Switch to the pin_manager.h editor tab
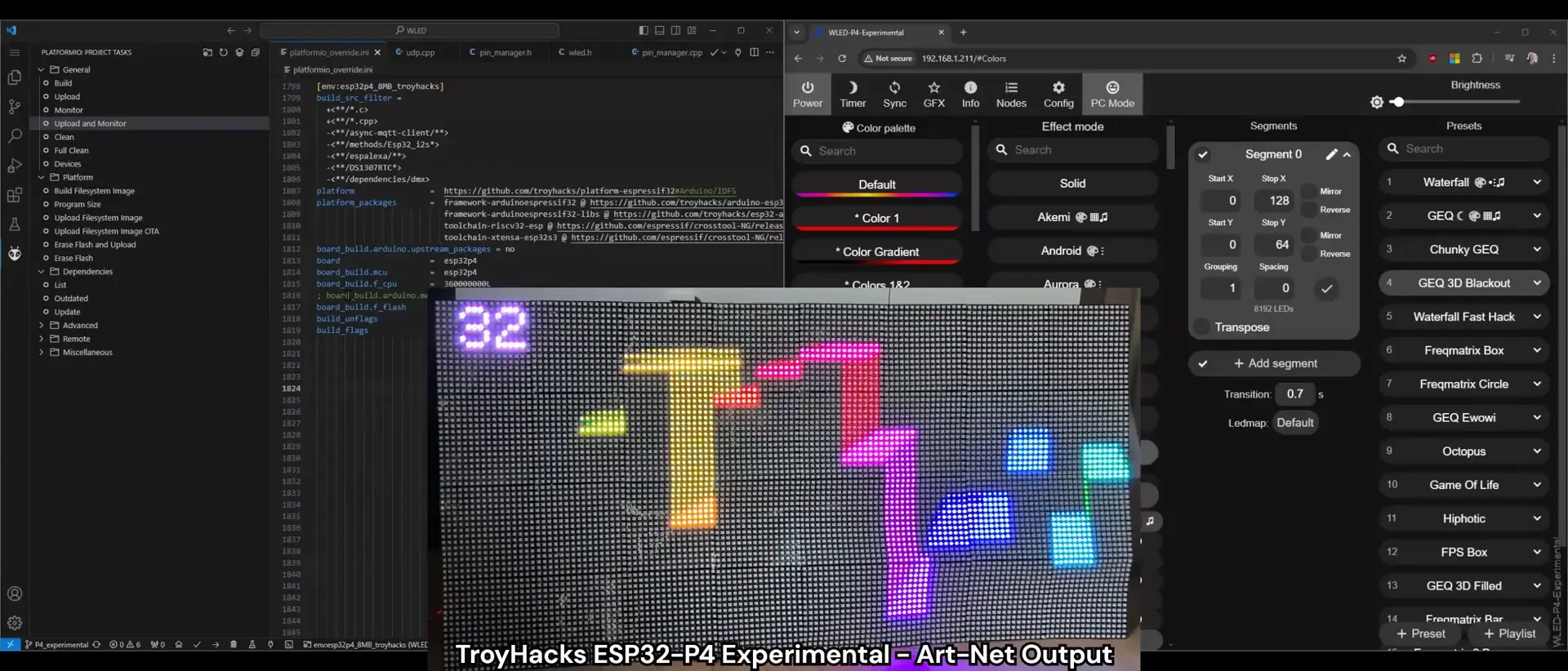1568x671 pixels. click(504, 52)
